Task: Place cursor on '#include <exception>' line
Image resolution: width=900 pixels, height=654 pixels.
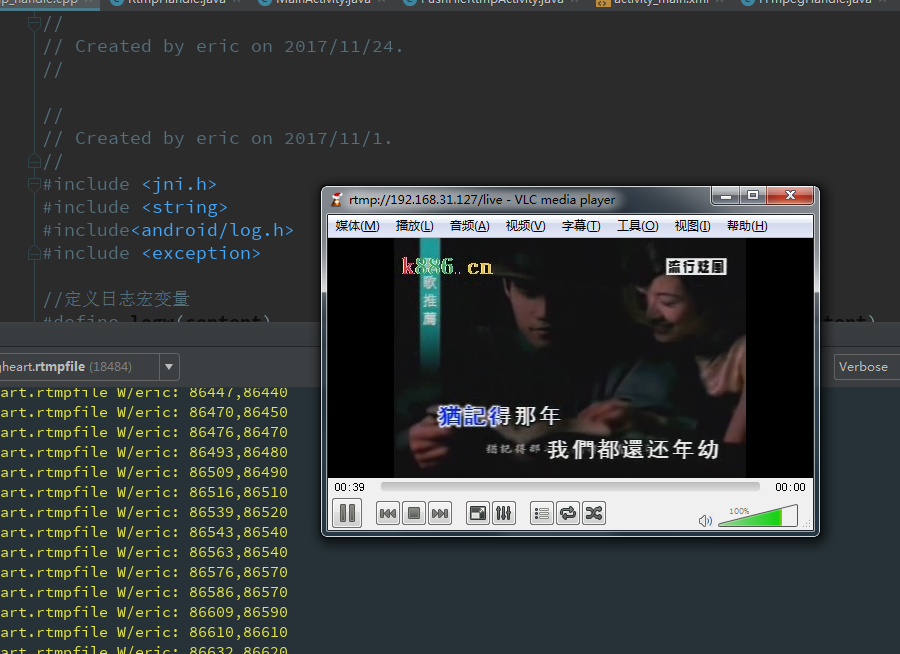Action: 152,253
